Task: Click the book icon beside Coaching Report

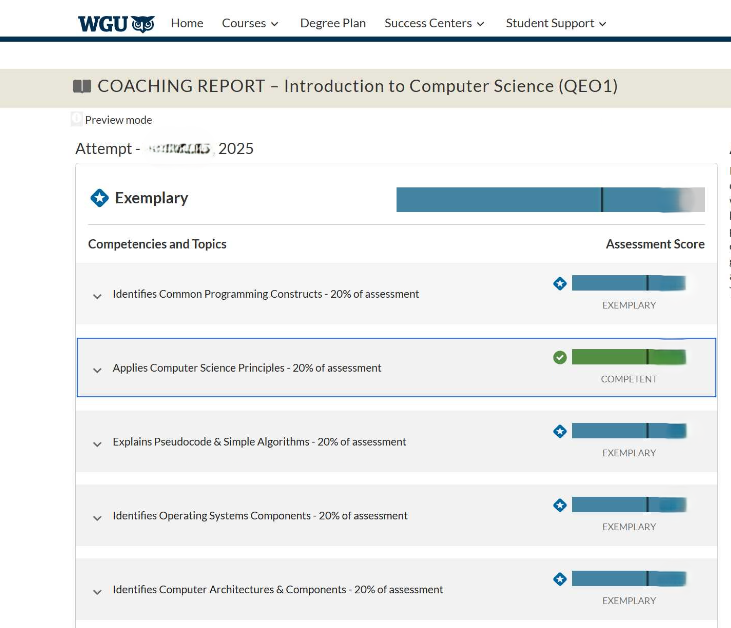Action: [x=82, y=87]
